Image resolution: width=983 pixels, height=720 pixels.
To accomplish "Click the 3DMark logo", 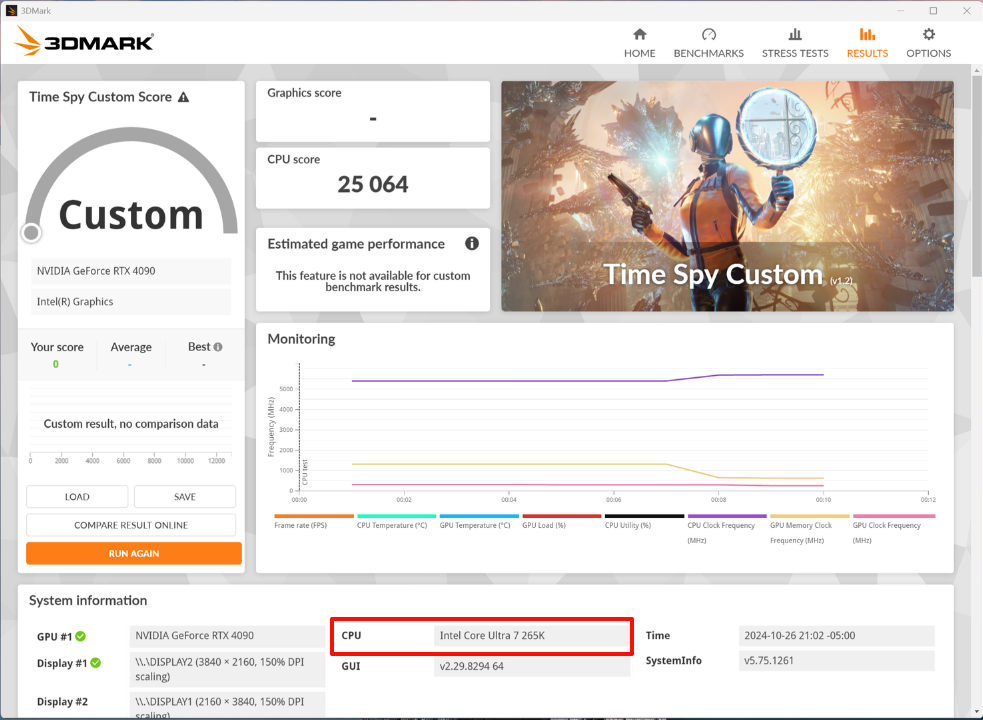I will click(84, 41).
